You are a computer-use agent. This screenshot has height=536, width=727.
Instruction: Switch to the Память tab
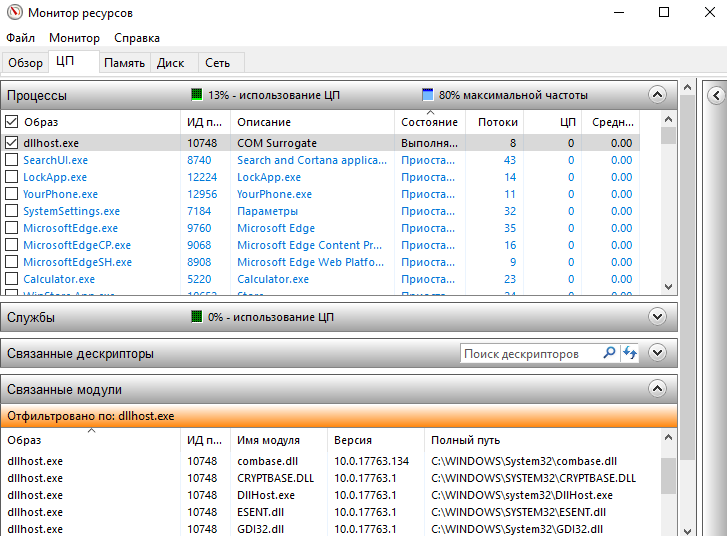click(124, 63)
